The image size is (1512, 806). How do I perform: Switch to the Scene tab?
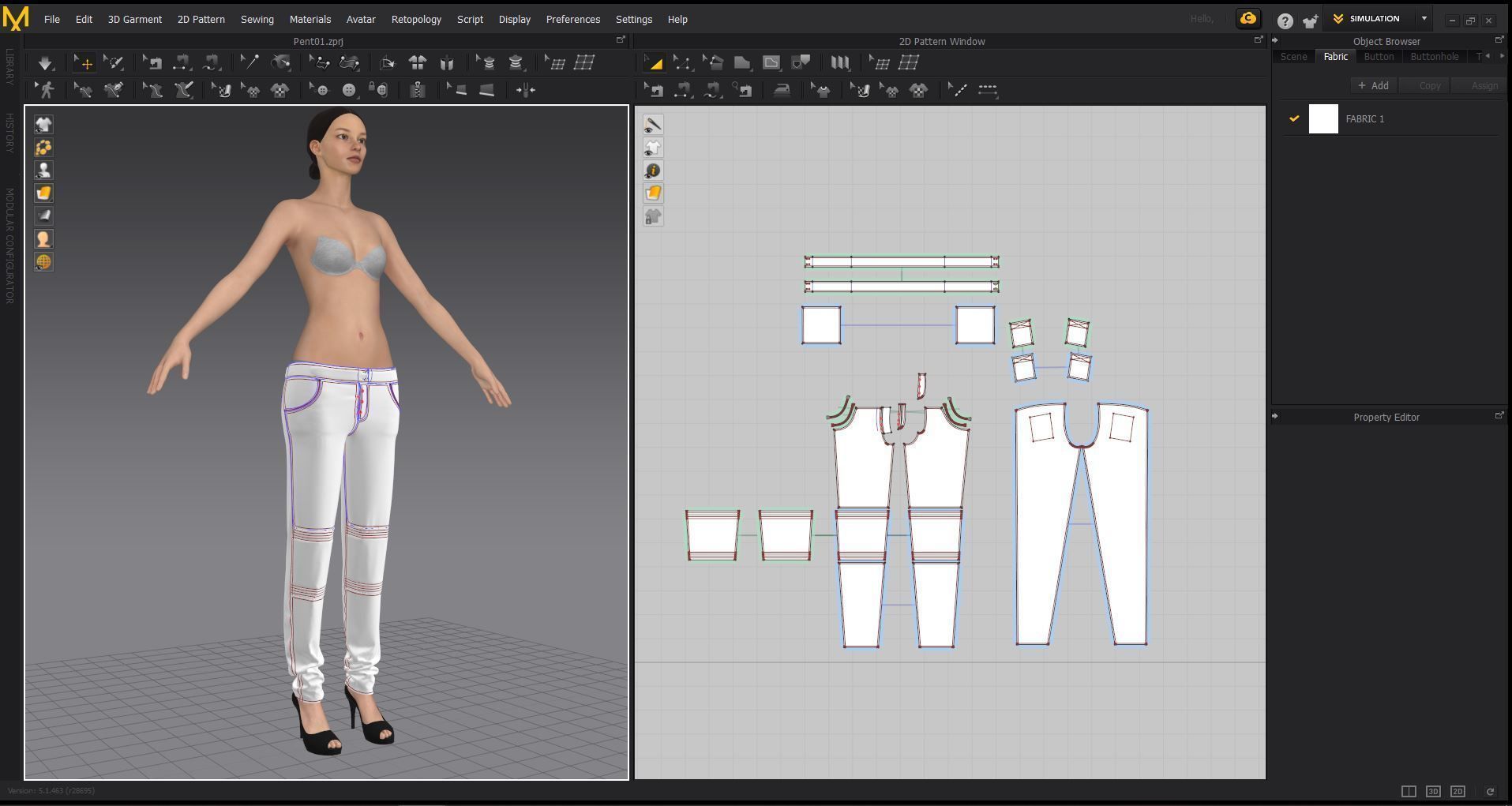point(1293,57)
